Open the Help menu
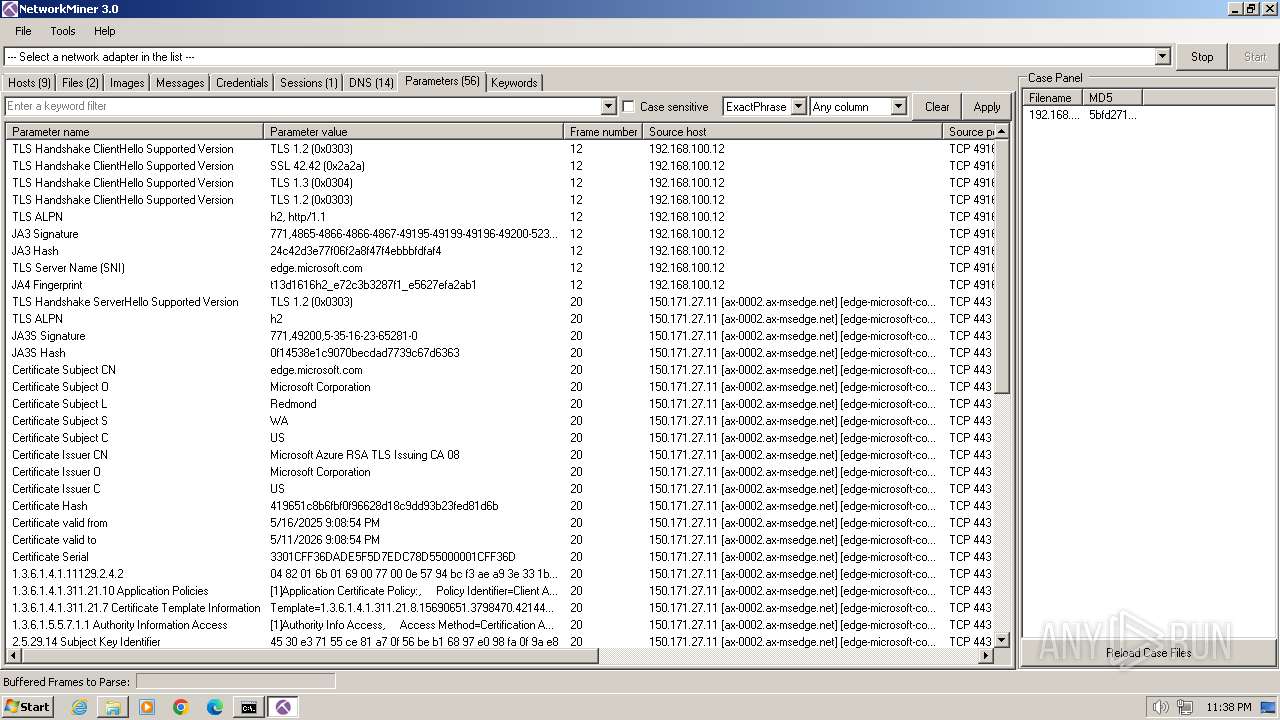Screen dimensions: 1280x720 tap(105, 31)
